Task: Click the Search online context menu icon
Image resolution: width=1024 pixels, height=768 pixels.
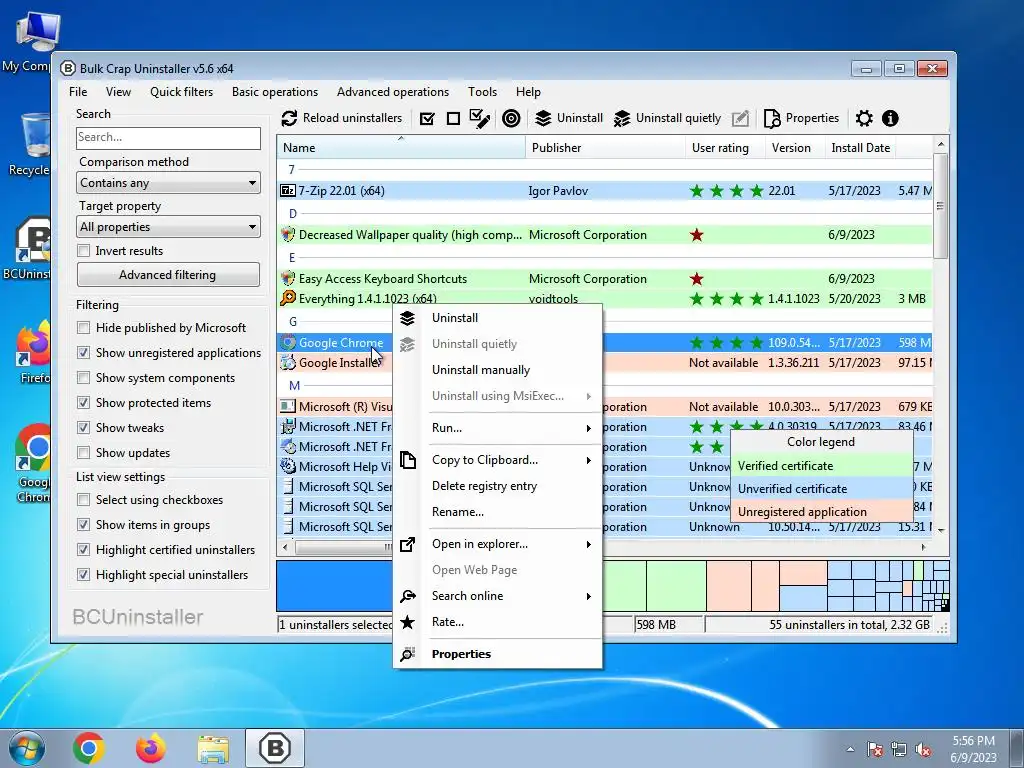Action: [x=408, y=596]
